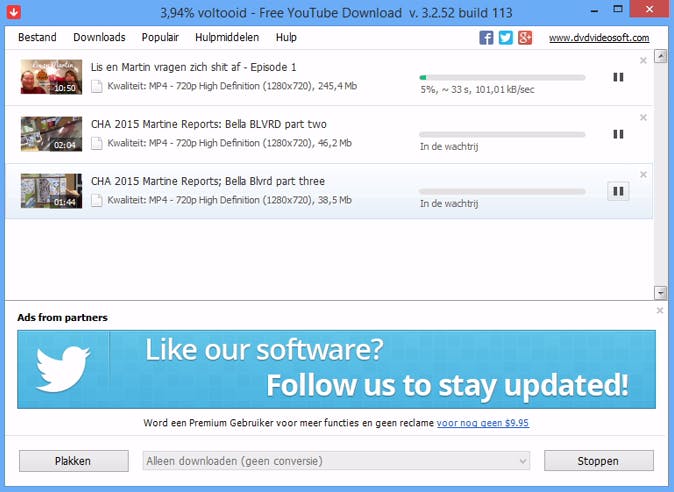This screenshot has width=674, height=492.
Task: Select title 'Lis en Martin vragen zich shit af - Episode 1'
Action: (x=193, y=67)
